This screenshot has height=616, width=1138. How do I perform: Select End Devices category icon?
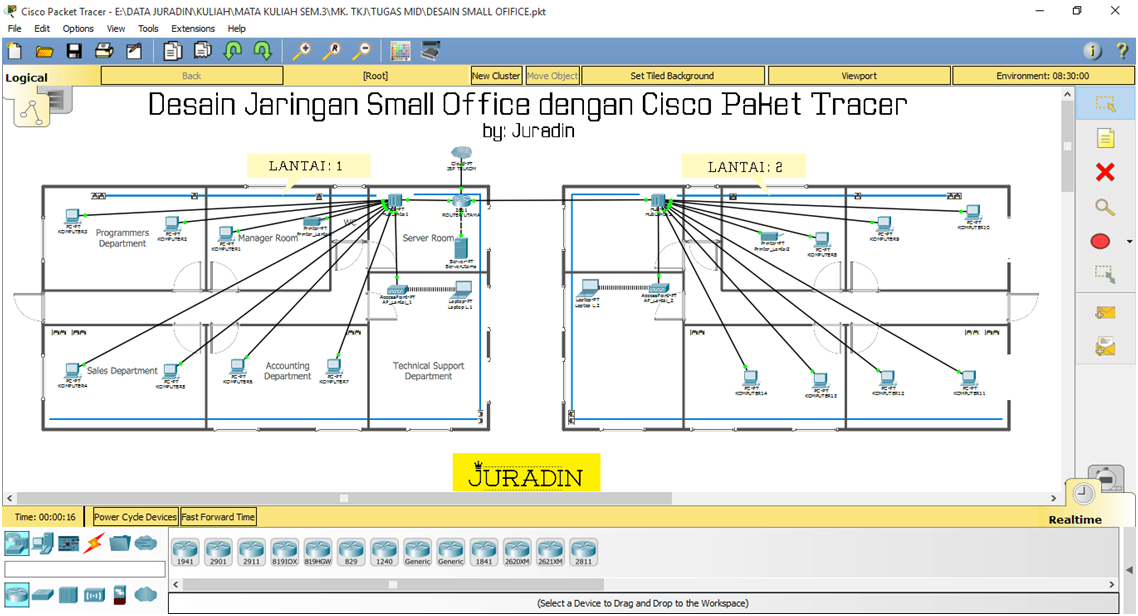click(x=43, y=543)
